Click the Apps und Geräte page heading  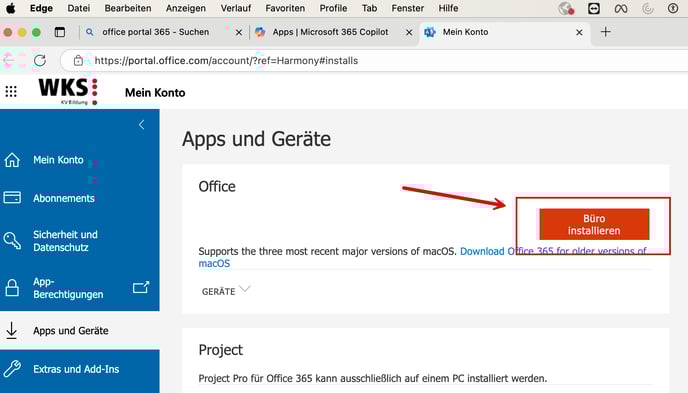256,139
